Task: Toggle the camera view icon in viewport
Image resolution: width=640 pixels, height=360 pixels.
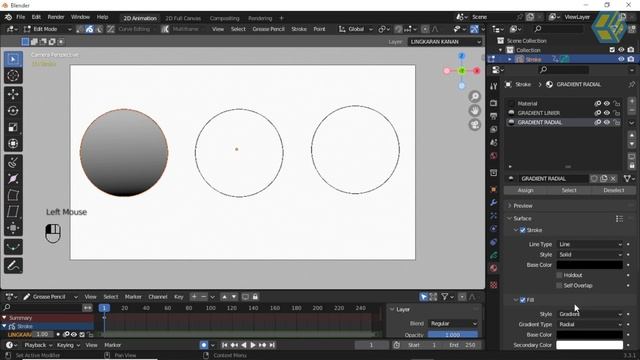Action: tap(475, 124)
